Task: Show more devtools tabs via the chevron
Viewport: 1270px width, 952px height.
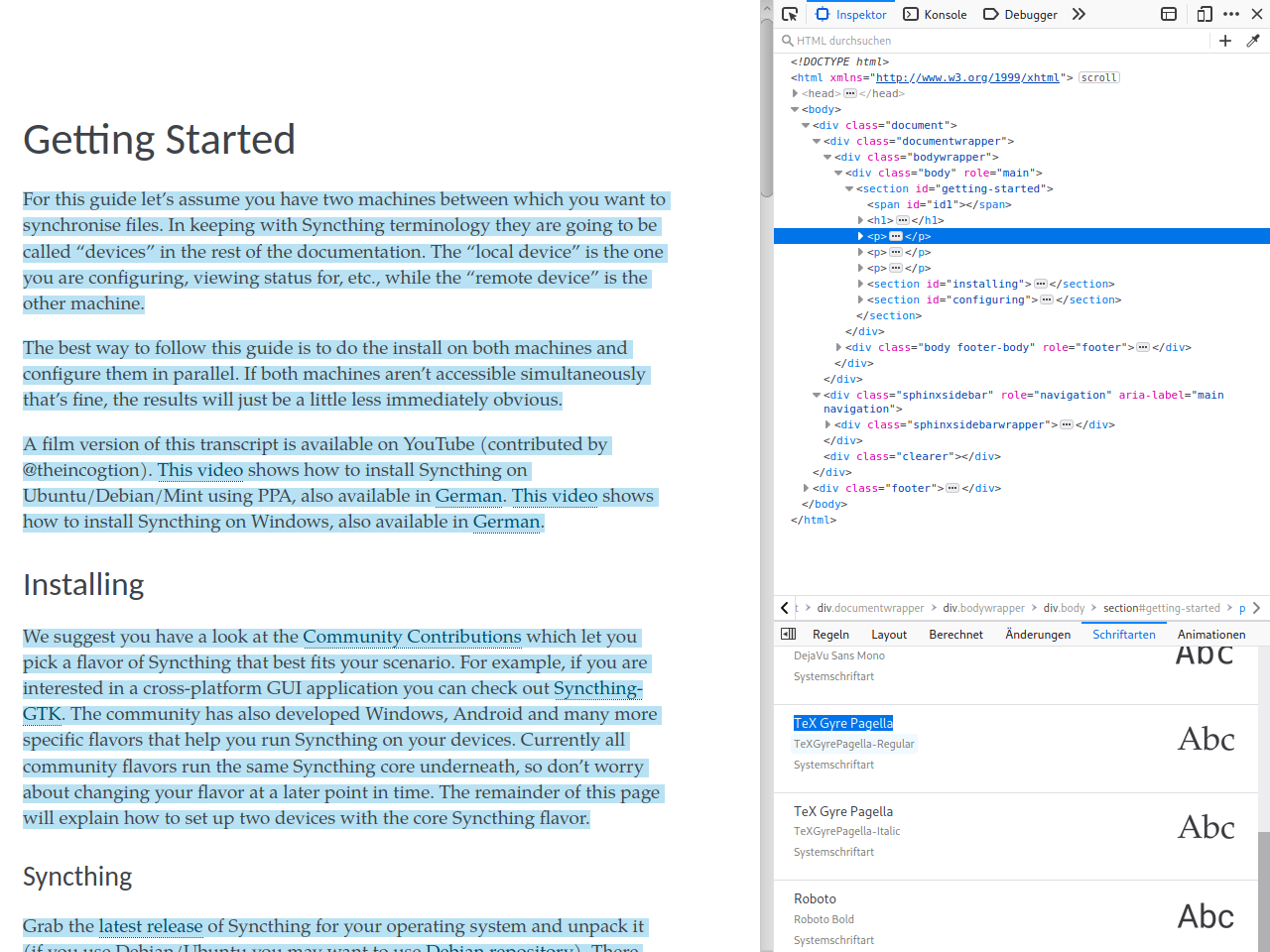Action: pos(1079,14)
